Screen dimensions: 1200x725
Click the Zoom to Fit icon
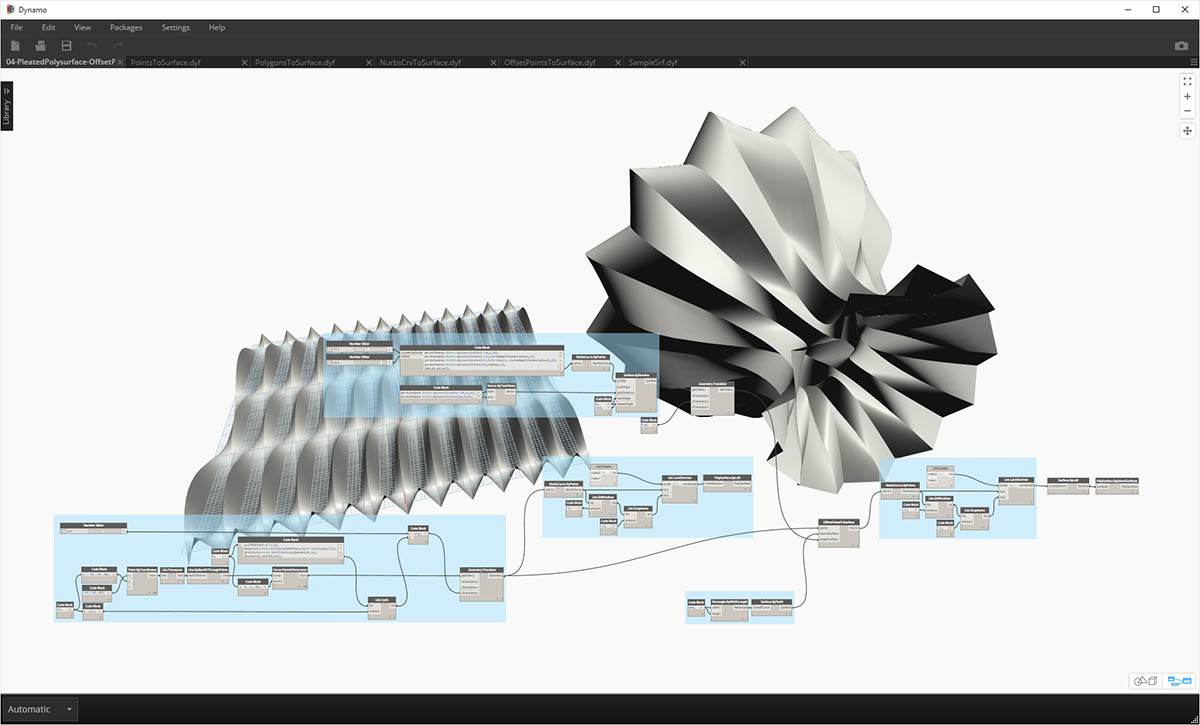point(1187,81)
